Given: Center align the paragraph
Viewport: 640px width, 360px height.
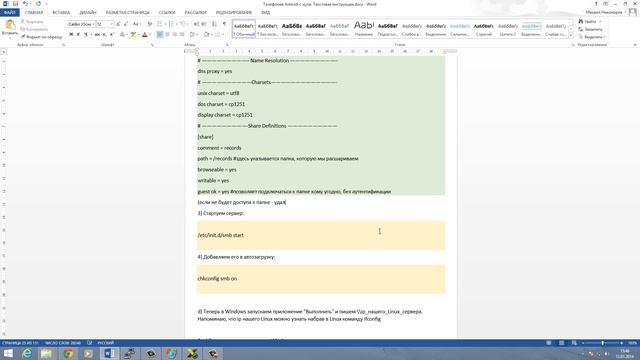Looking at the screenshot, I should pos(167,35).
